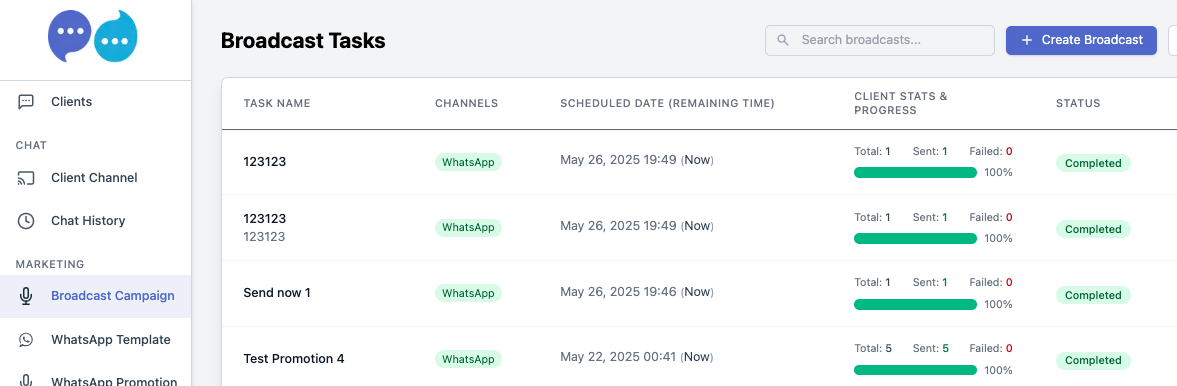Open the Client Channel menu item

pyautogui.click(x=95, y=178)
